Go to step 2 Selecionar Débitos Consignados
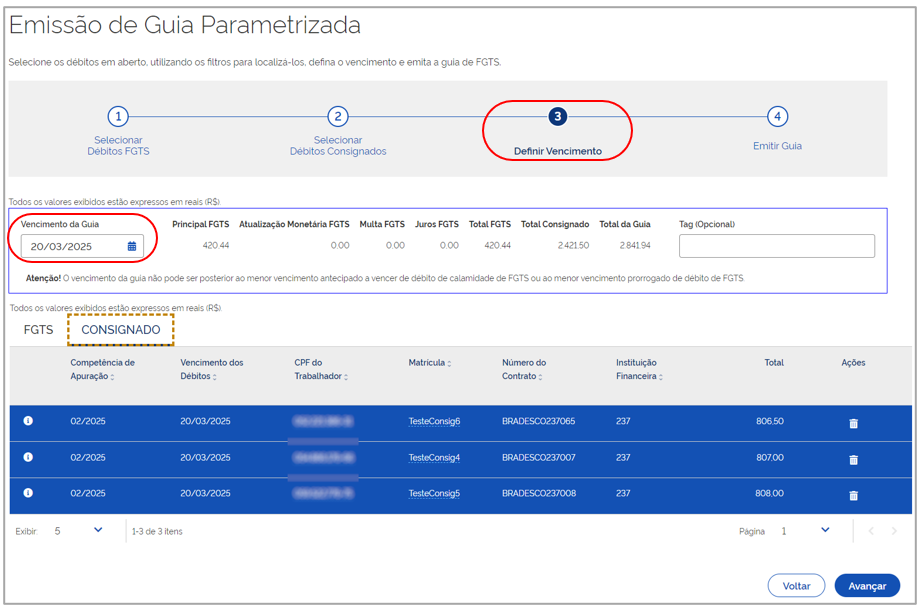Viewport: 919px width, 607px height. click(x=338, y=117)
